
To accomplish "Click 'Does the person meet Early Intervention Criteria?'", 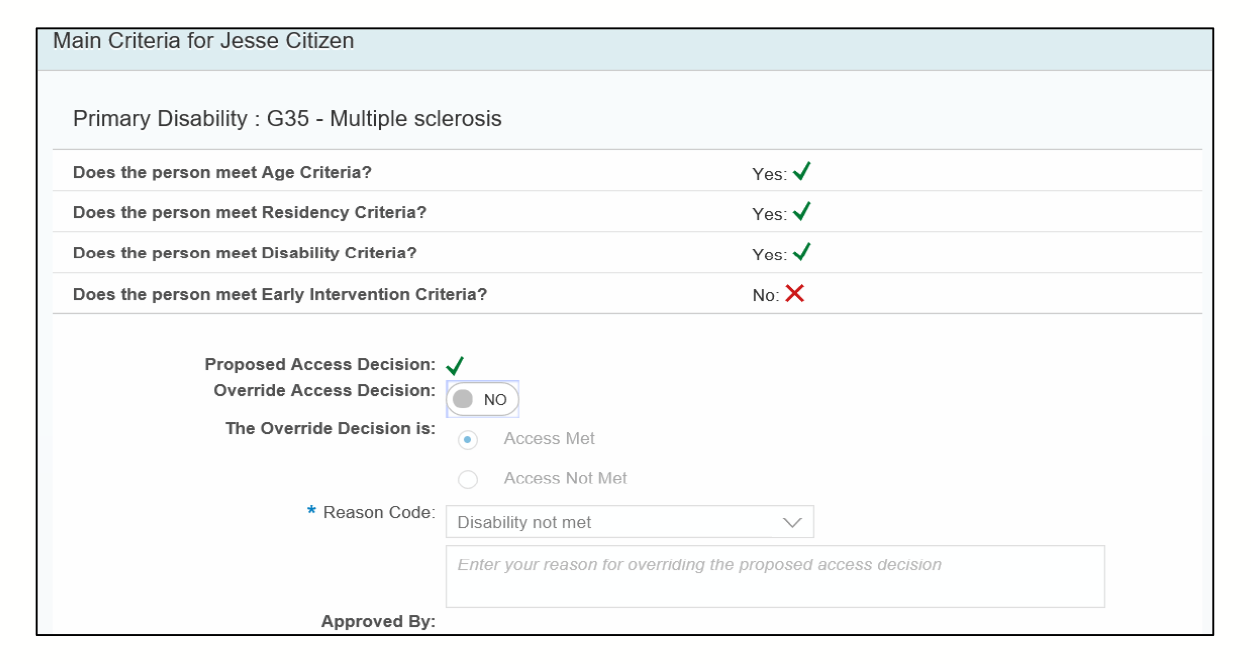I will point(280,295).
